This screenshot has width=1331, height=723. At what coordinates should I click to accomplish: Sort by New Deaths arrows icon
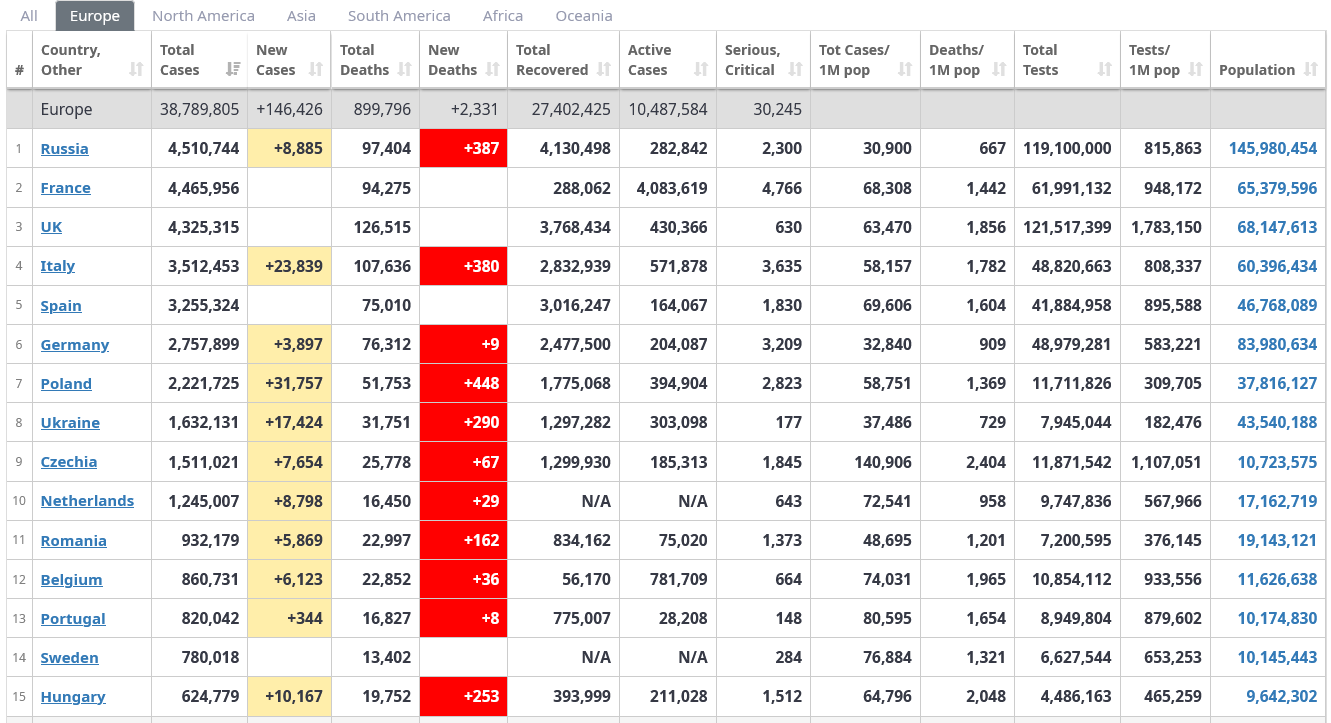tap(493, 70)
